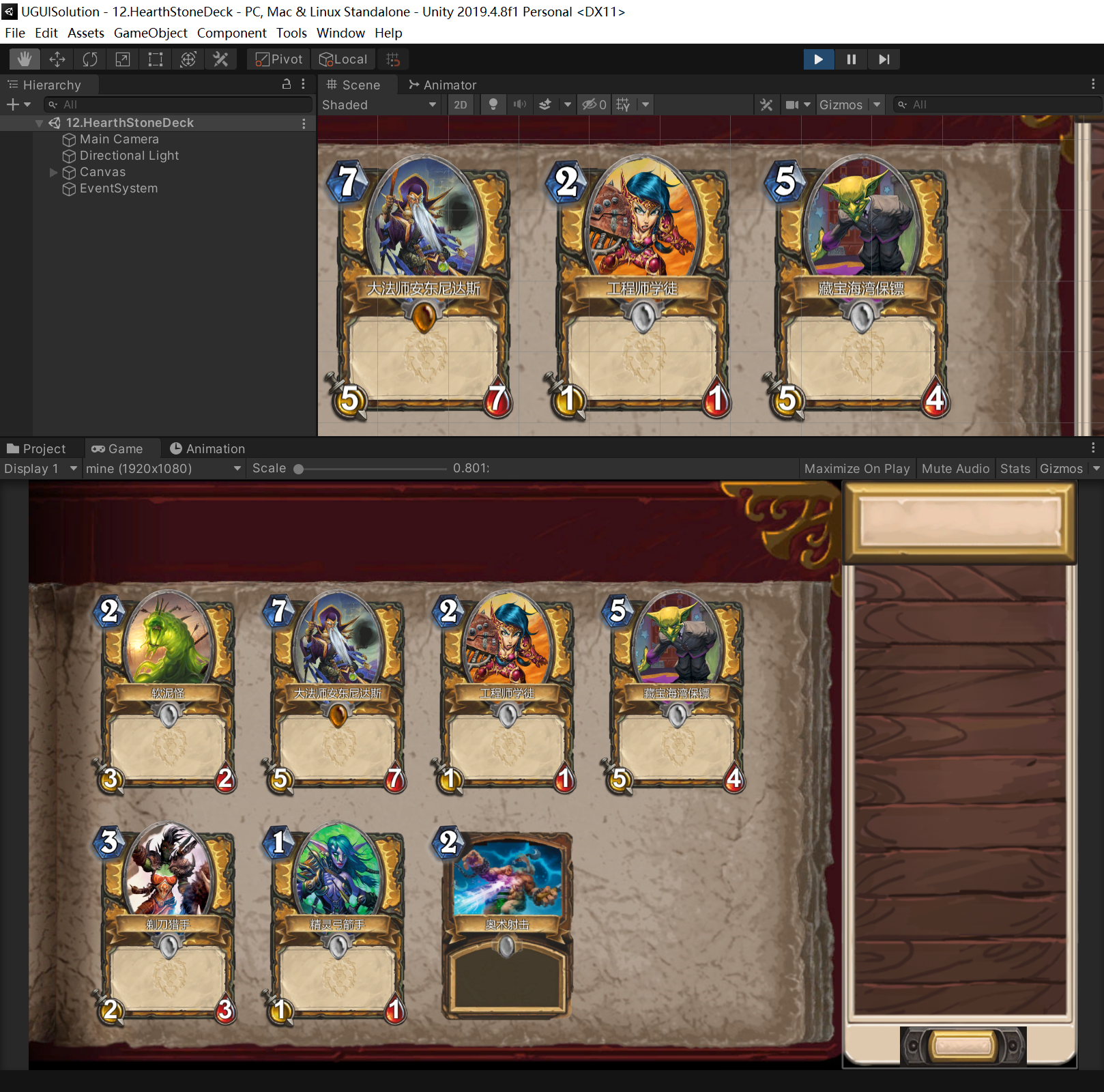1104x1092 pixels.
Task: Select the Move tool
Action: click(57, 59)
